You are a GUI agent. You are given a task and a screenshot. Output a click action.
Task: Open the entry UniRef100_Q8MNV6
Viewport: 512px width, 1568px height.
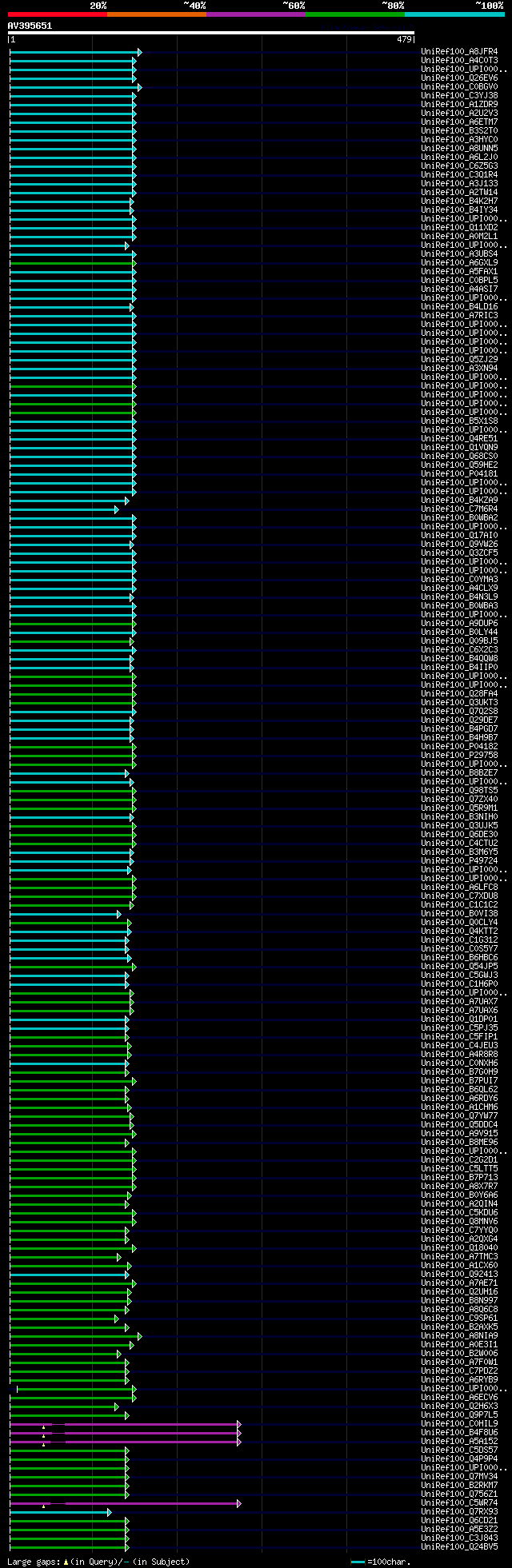click(x=459, y=1222)
